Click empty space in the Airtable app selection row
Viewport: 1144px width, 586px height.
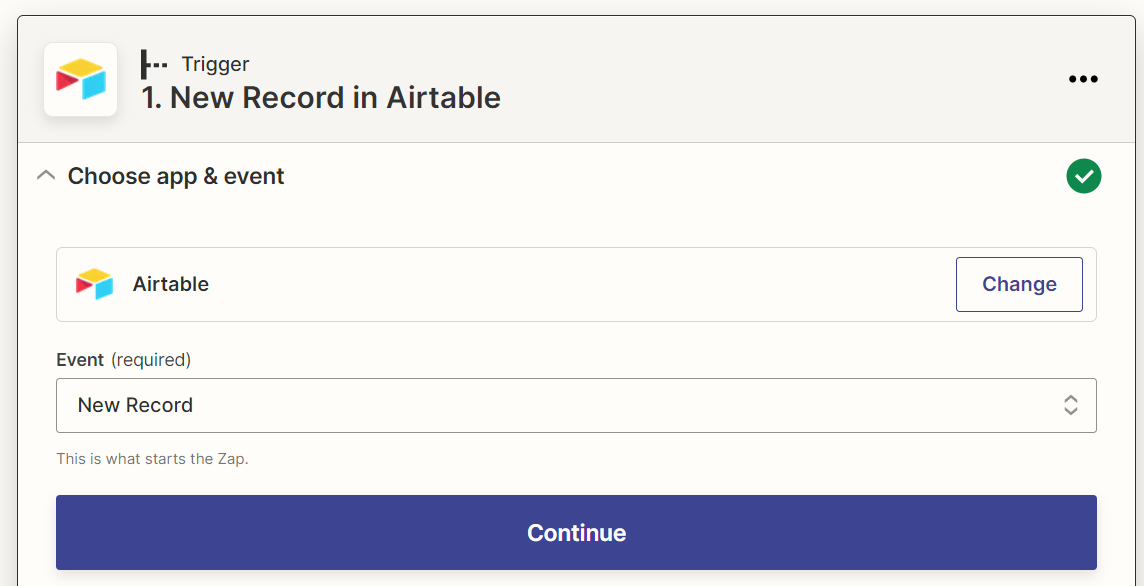click(x=576, y=284)
